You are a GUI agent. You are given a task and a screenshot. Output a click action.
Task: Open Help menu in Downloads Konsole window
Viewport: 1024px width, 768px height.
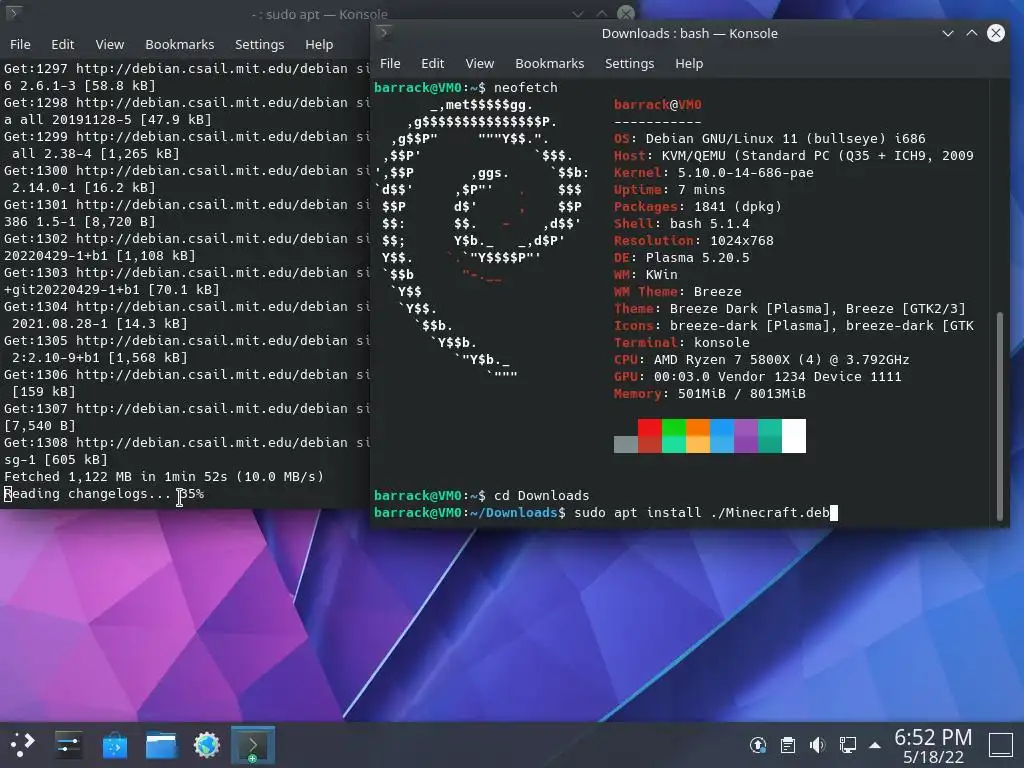point(689,63)
